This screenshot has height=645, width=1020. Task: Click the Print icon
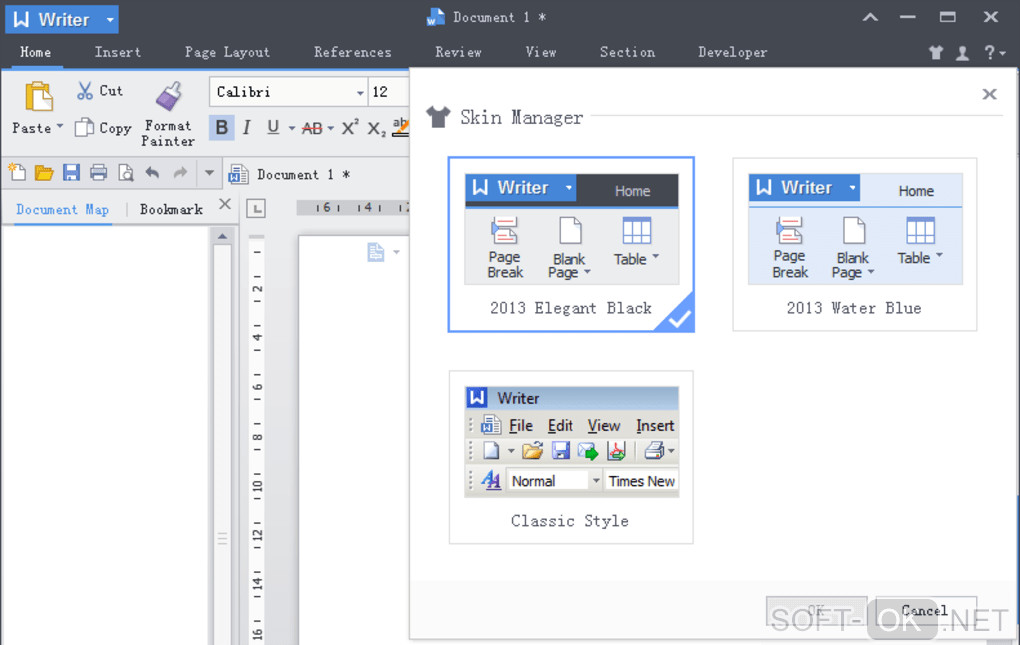coord(98,172)
